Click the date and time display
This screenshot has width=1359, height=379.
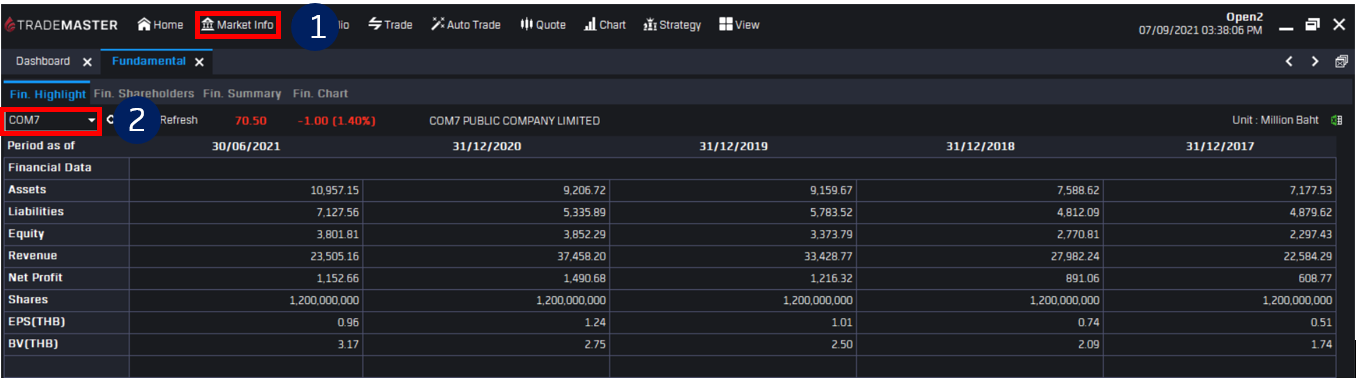(1200, 31)
